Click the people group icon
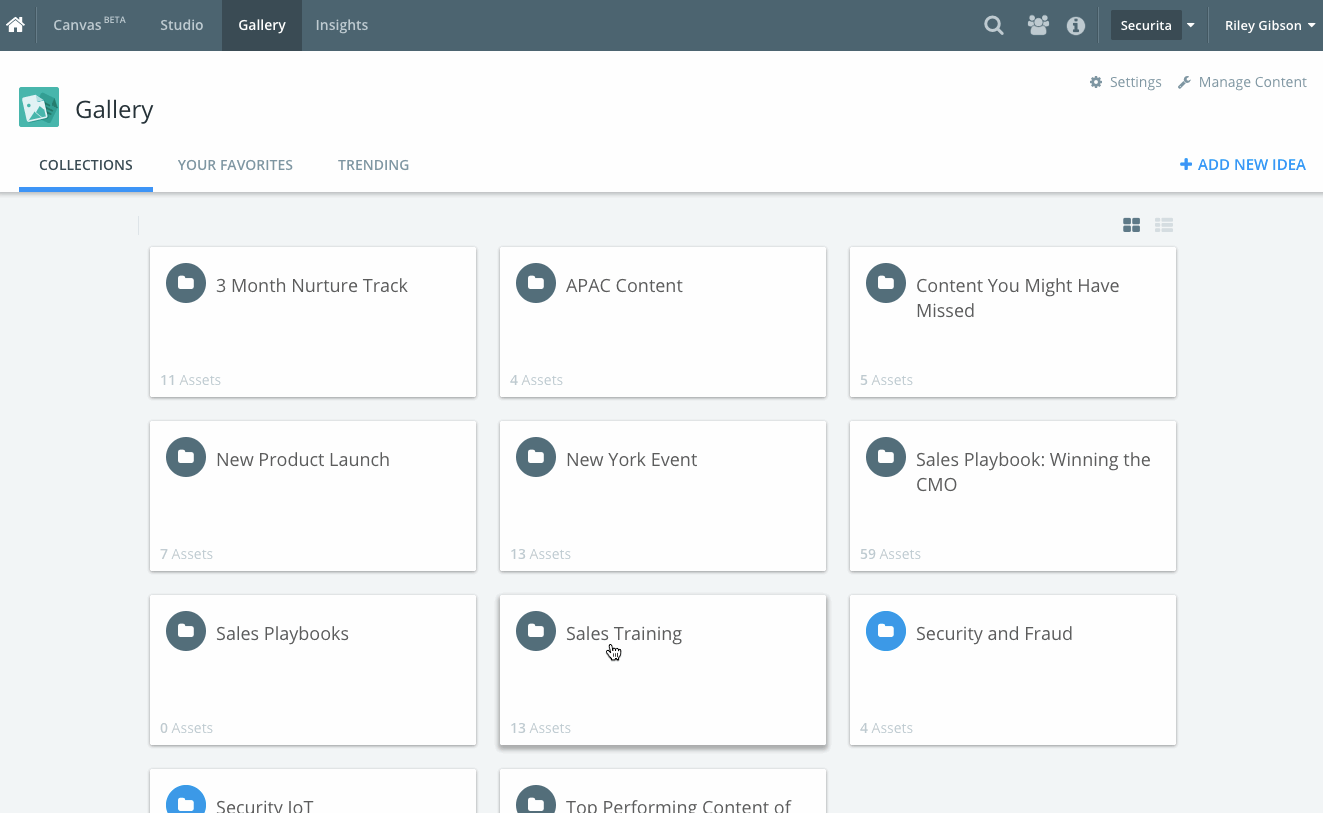 [1038, 26]
